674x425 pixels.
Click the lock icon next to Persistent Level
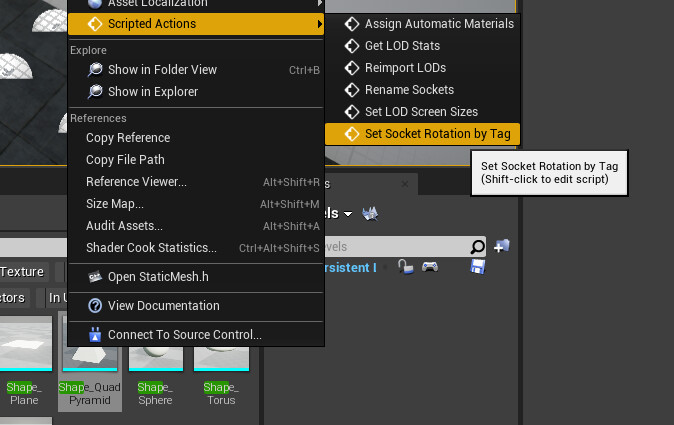405,267
